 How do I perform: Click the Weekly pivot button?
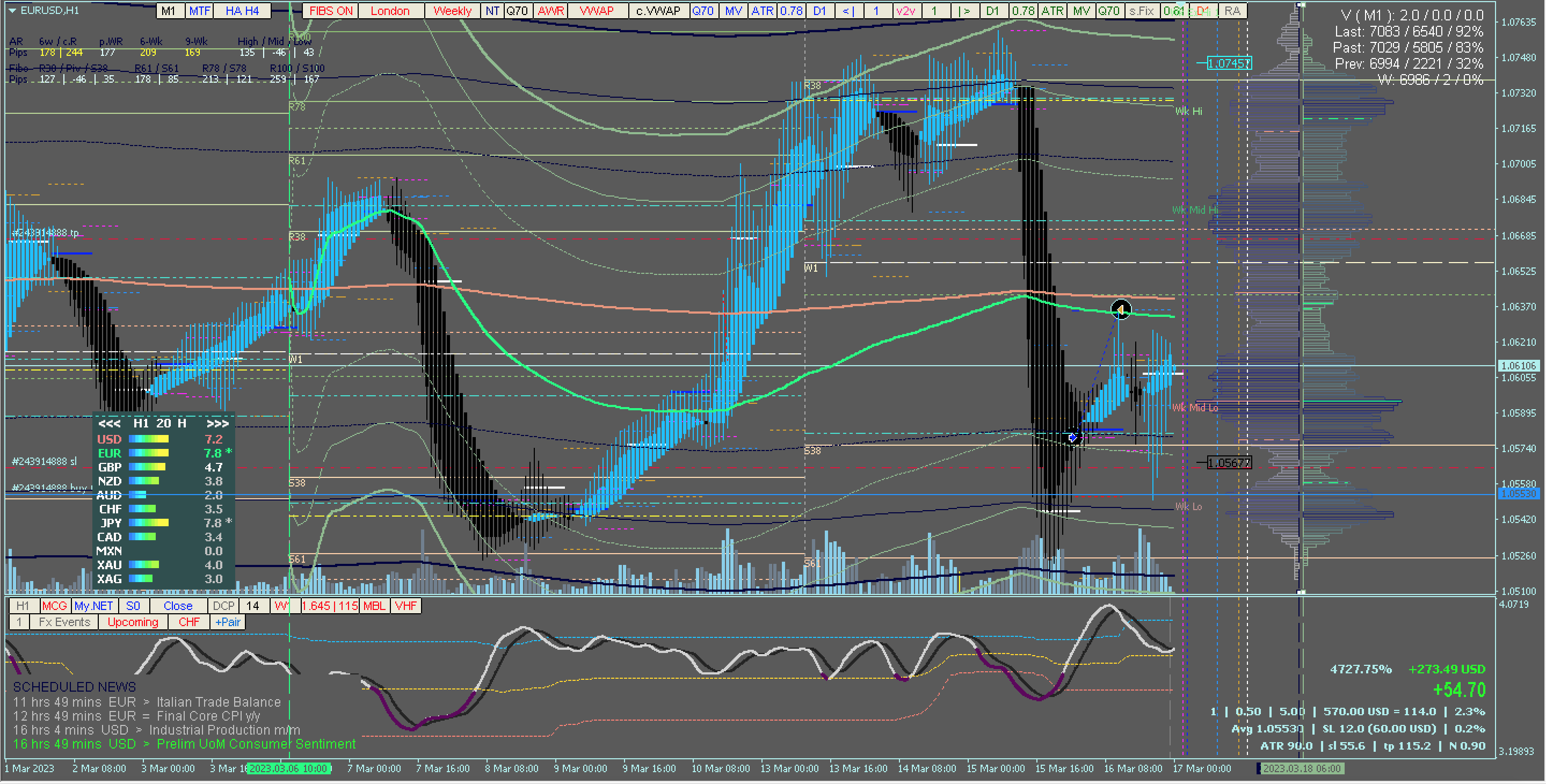pos(452,11)
